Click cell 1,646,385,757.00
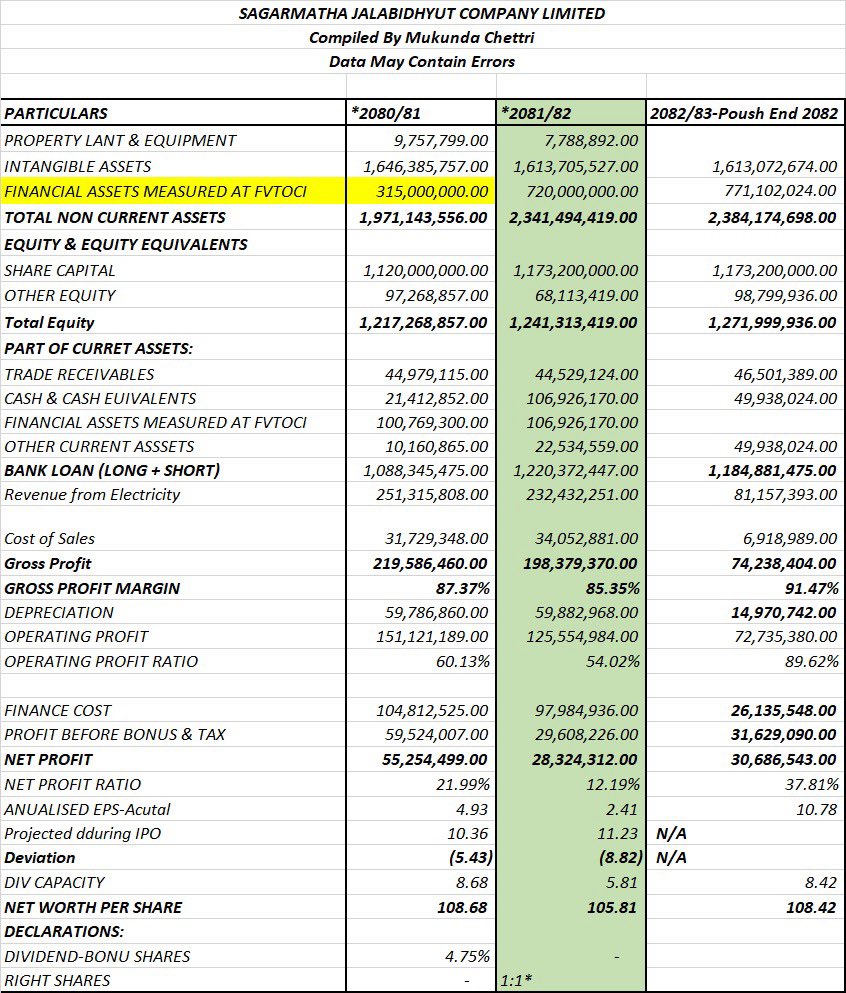The width and height of the screenshot is (846, 993). [x=426, y=167]
